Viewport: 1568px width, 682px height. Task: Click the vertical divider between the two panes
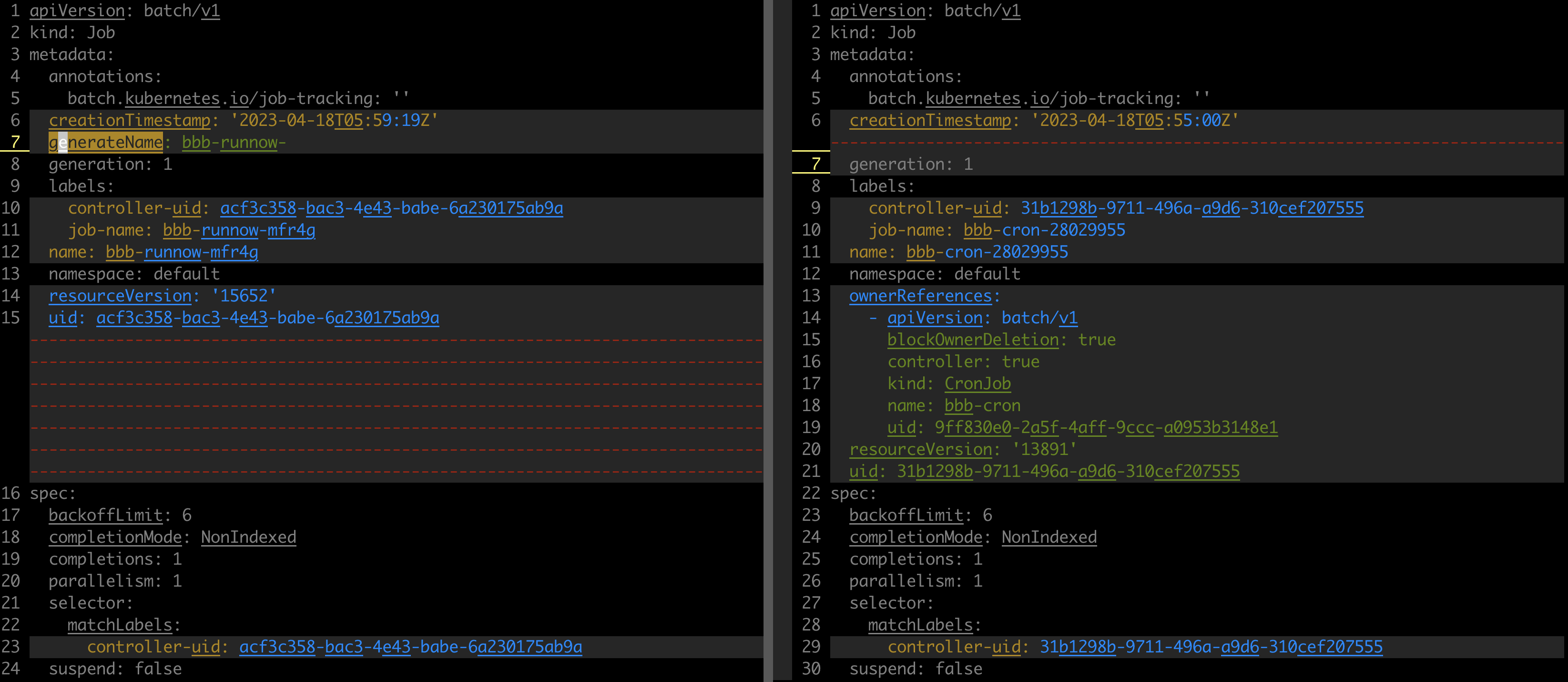769,341
